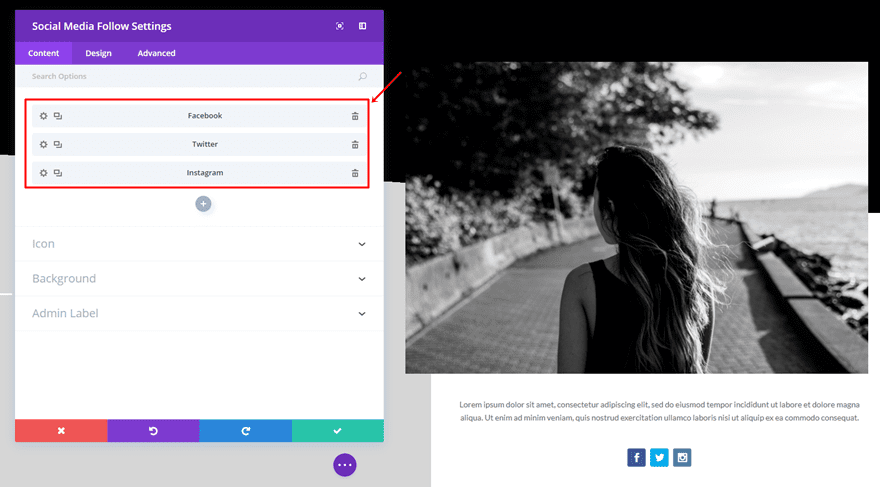
Task: Duplicate the Twitter social network item
Action: 58,145
